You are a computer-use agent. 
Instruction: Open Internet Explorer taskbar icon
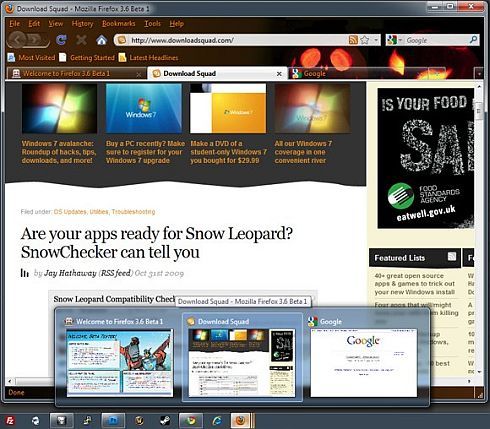[x=217, y=421]
